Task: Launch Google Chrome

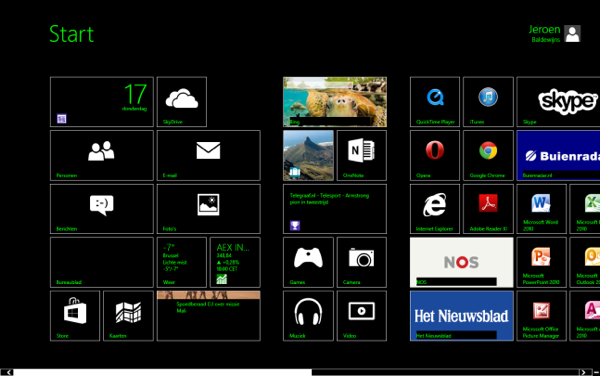Action: 488,155
